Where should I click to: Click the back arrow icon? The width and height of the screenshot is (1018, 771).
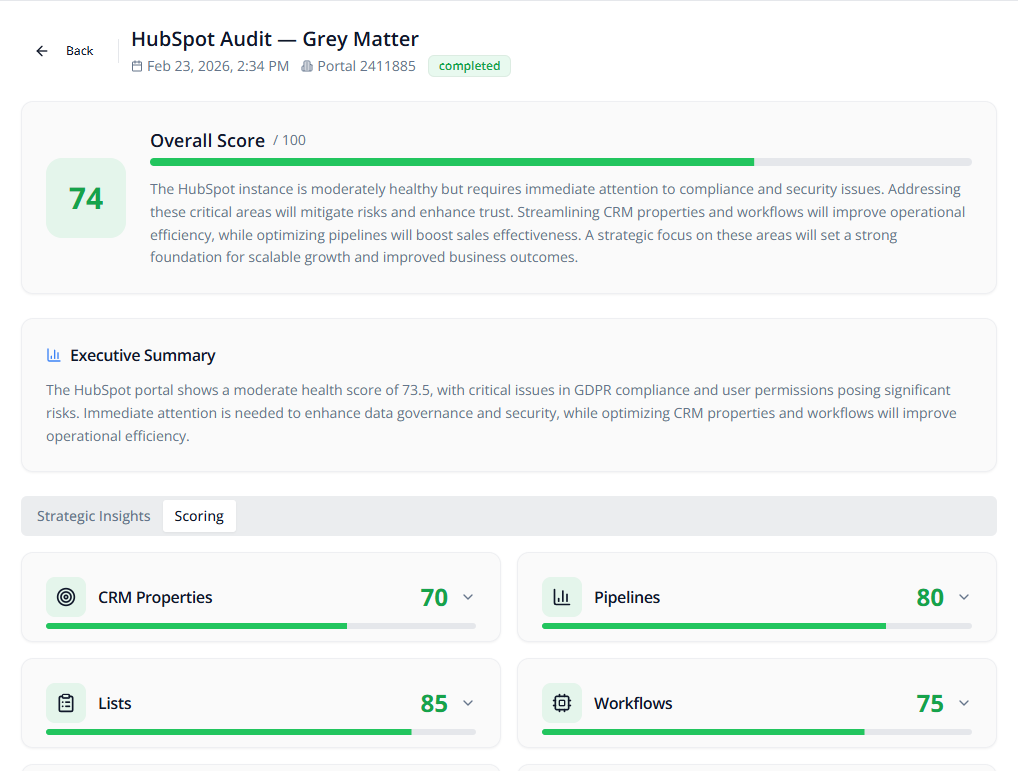tap(42, 51)
